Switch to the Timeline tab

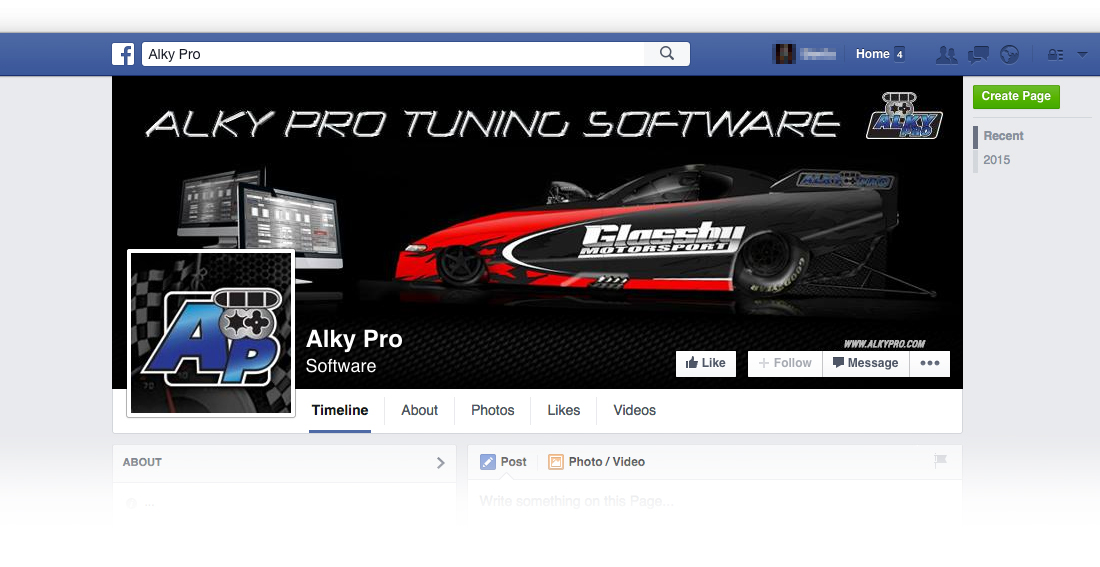(340, 411)
